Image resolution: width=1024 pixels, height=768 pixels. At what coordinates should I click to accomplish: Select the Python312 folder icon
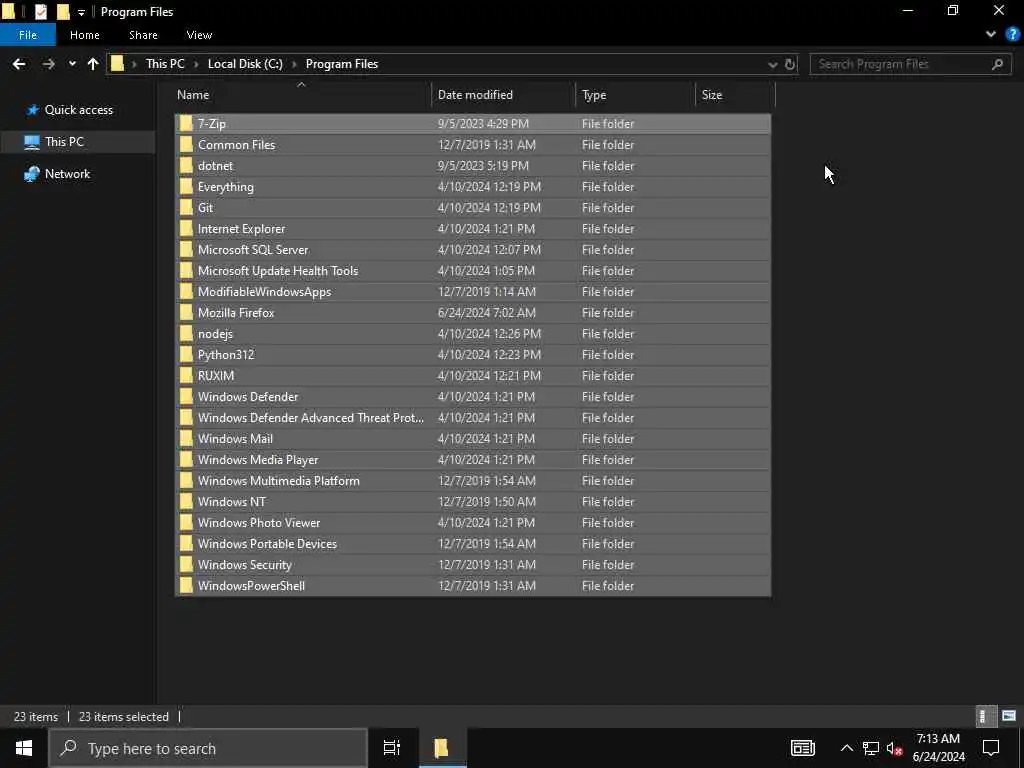click(x=186, y=355)
